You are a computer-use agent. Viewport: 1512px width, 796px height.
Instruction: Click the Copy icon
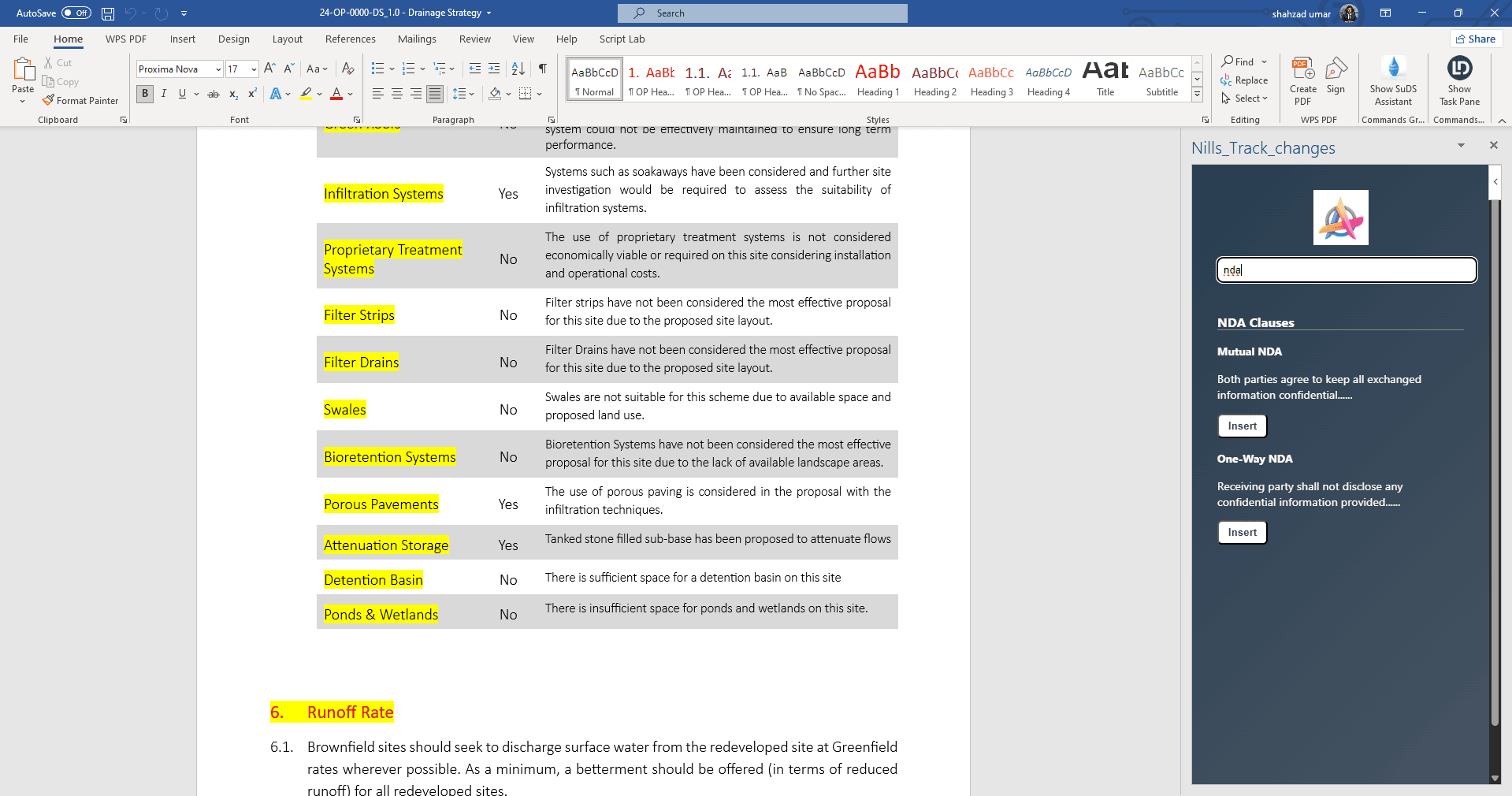[x=48, y=81]
